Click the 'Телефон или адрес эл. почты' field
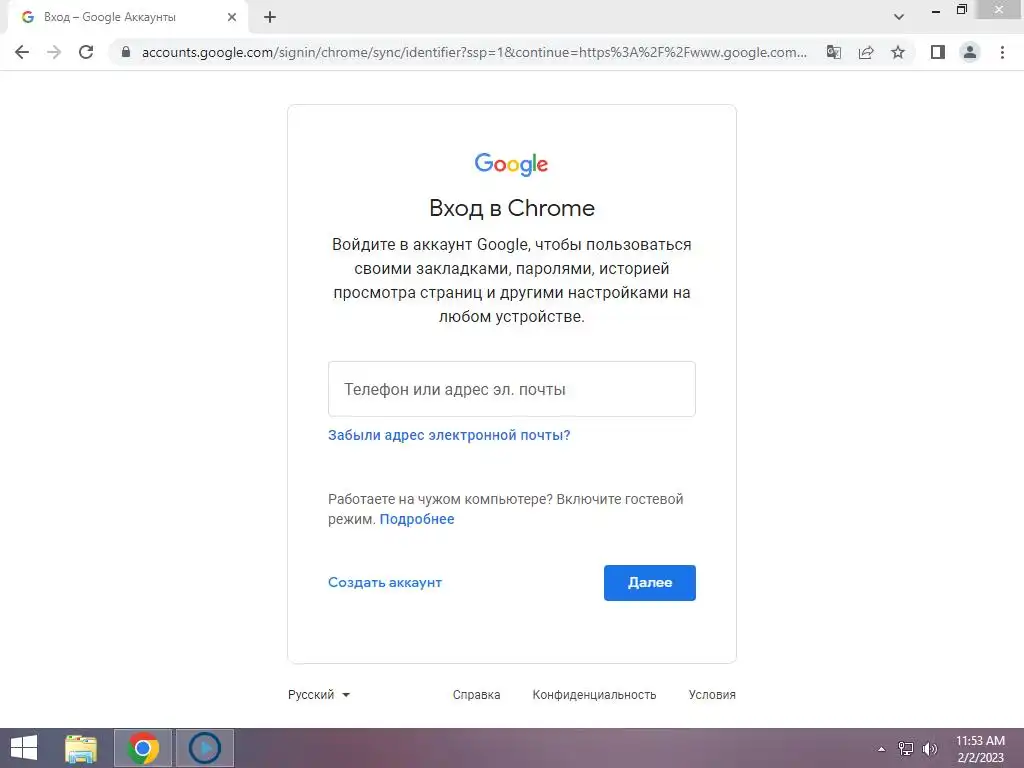The height and width of the screenshot is (768, 1024). point(512,389)
